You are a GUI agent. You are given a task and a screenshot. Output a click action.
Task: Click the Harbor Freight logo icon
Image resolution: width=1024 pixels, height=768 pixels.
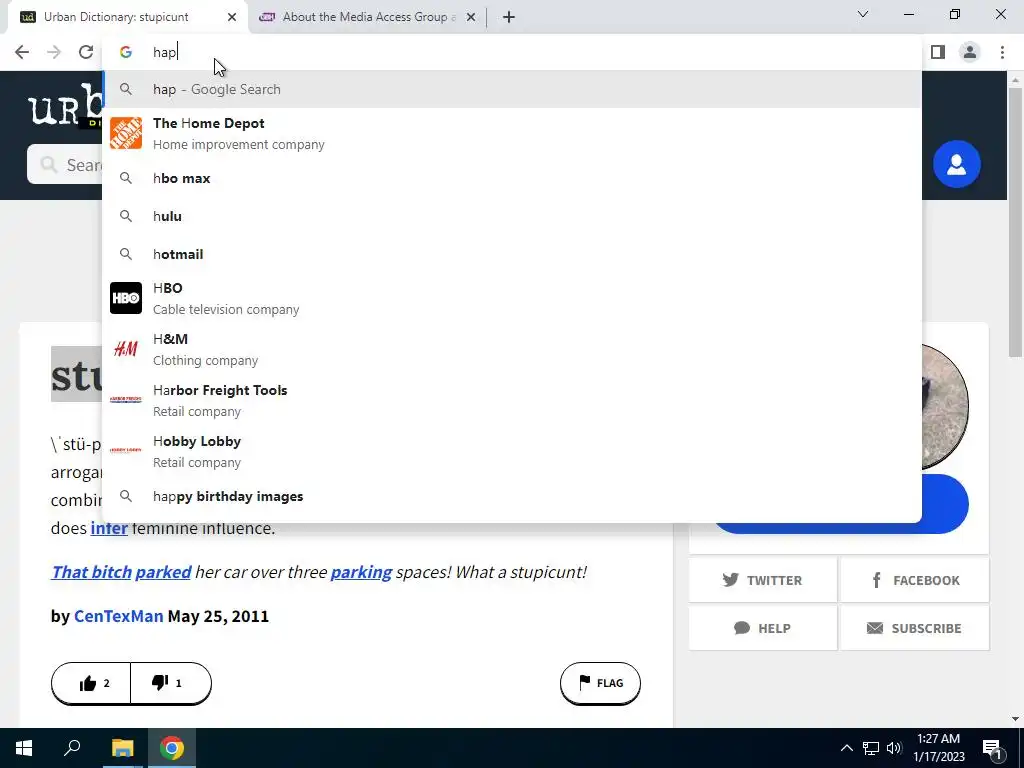tap(126, 400)
